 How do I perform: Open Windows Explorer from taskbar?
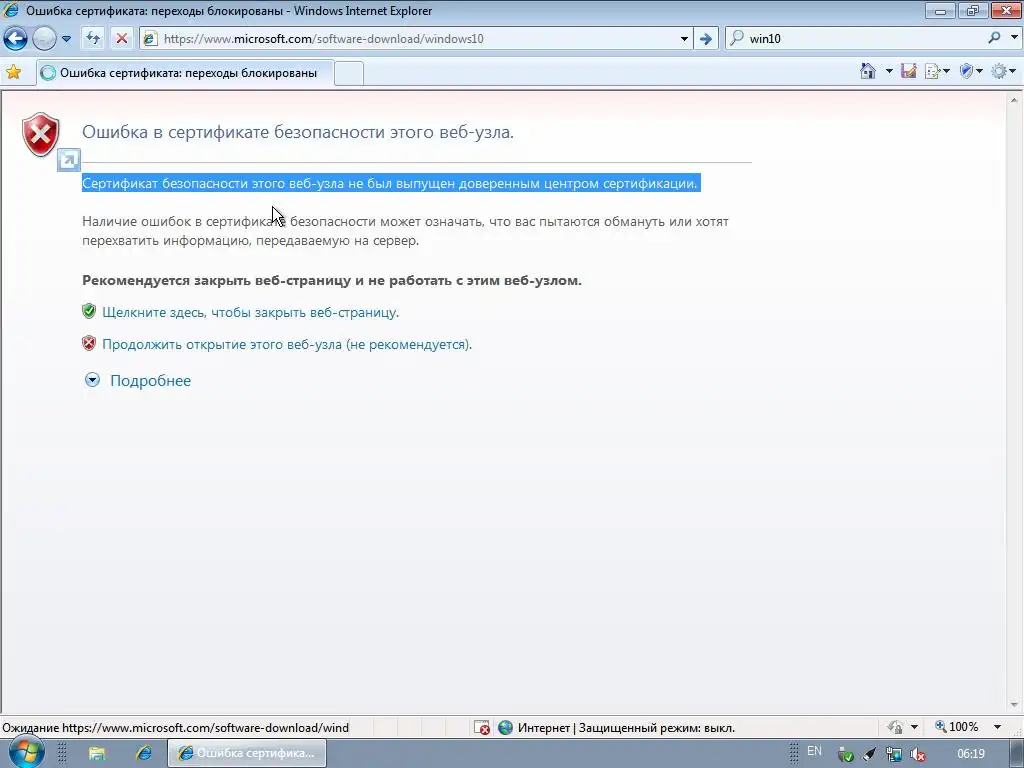click(x=97, y=754)
